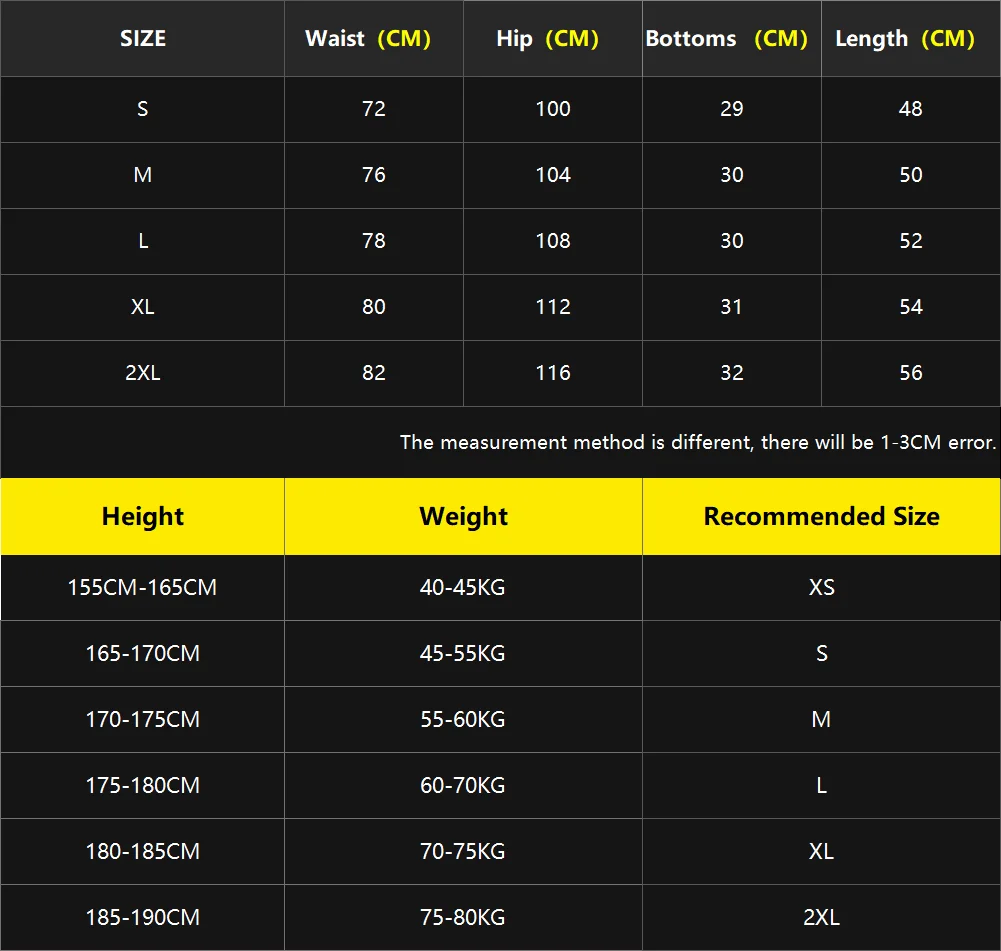Select the yellow Height header
1001x951 pixels.
[143, 516]
